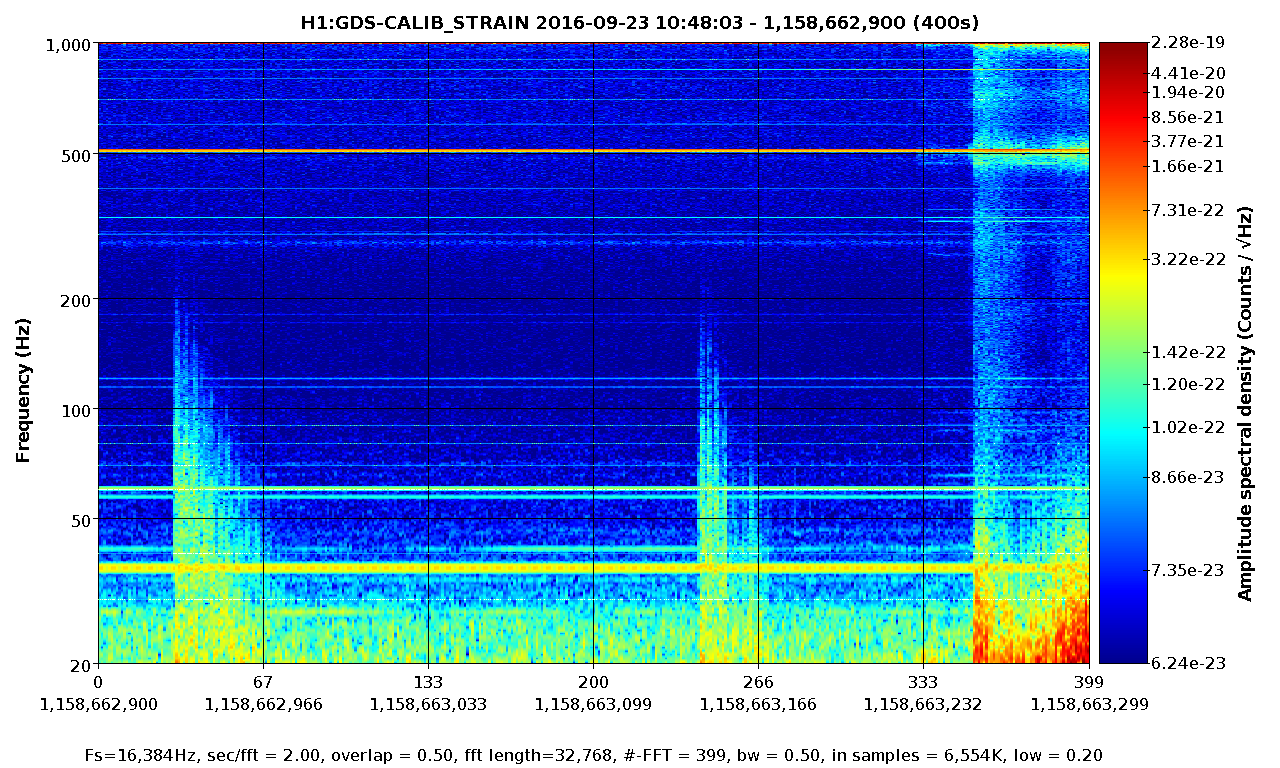Click the time tick label 200
The width and height of the screenshot is (1280, 768).
pos(593,684)
